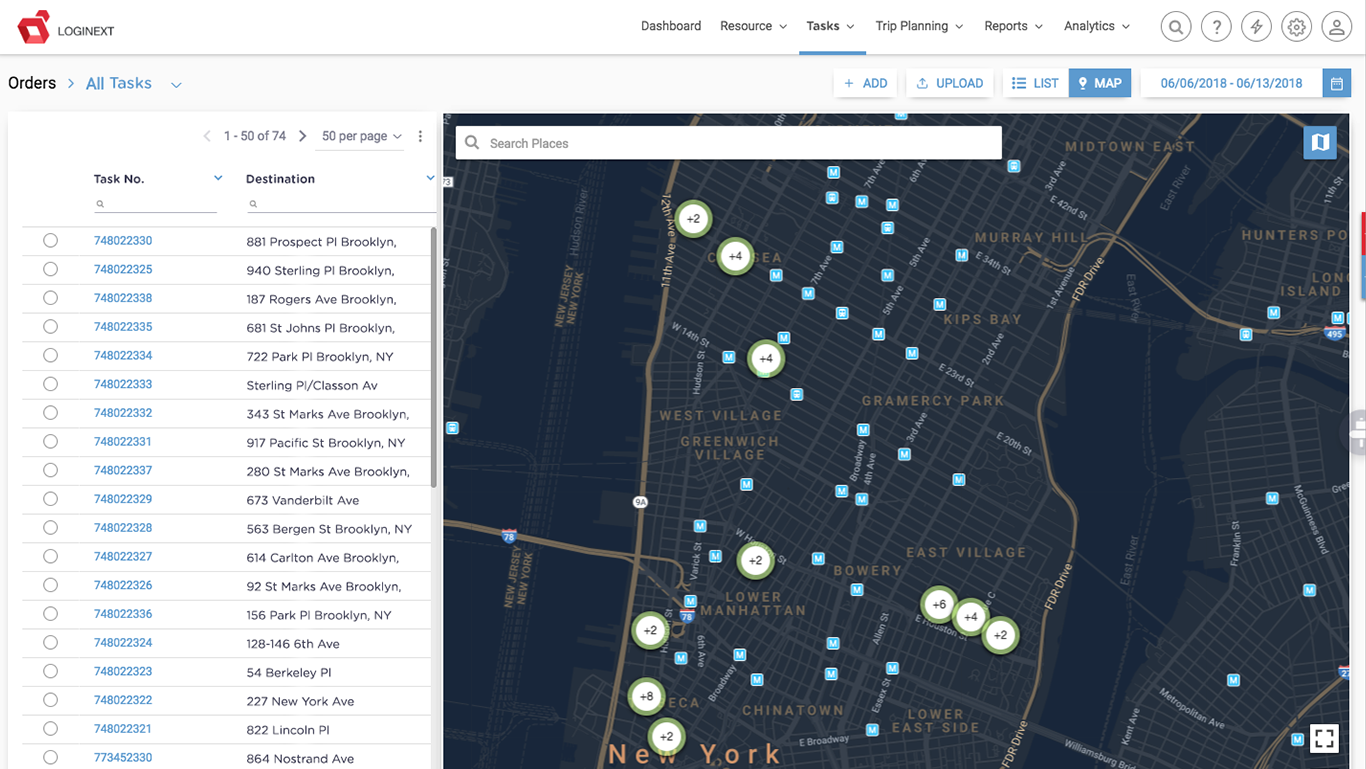Open task link 748022325
Screen dimensions: 1366x769
click(123, 270)
